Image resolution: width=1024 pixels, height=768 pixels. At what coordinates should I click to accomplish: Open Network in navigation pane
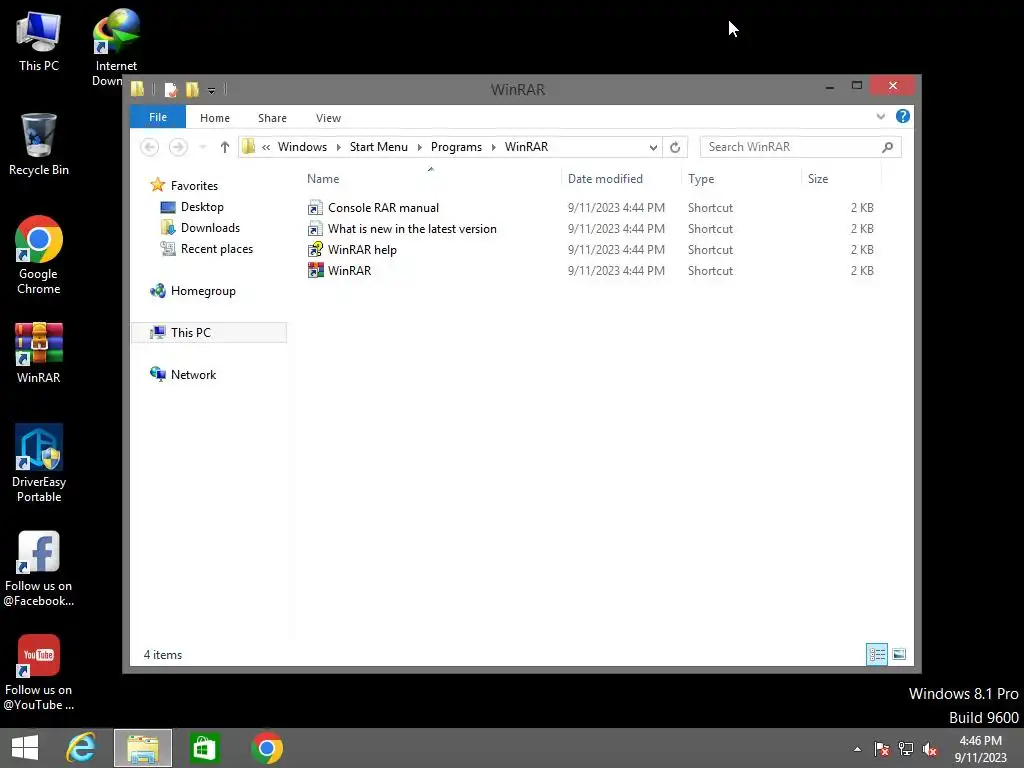pyautogui.click(x=193, y=375)
